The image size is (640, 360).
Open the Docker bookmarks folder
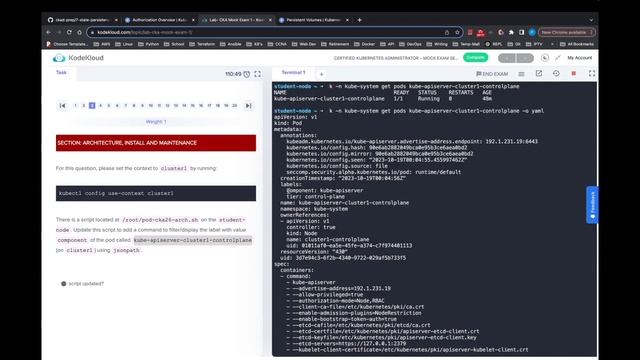click(364, 44)
